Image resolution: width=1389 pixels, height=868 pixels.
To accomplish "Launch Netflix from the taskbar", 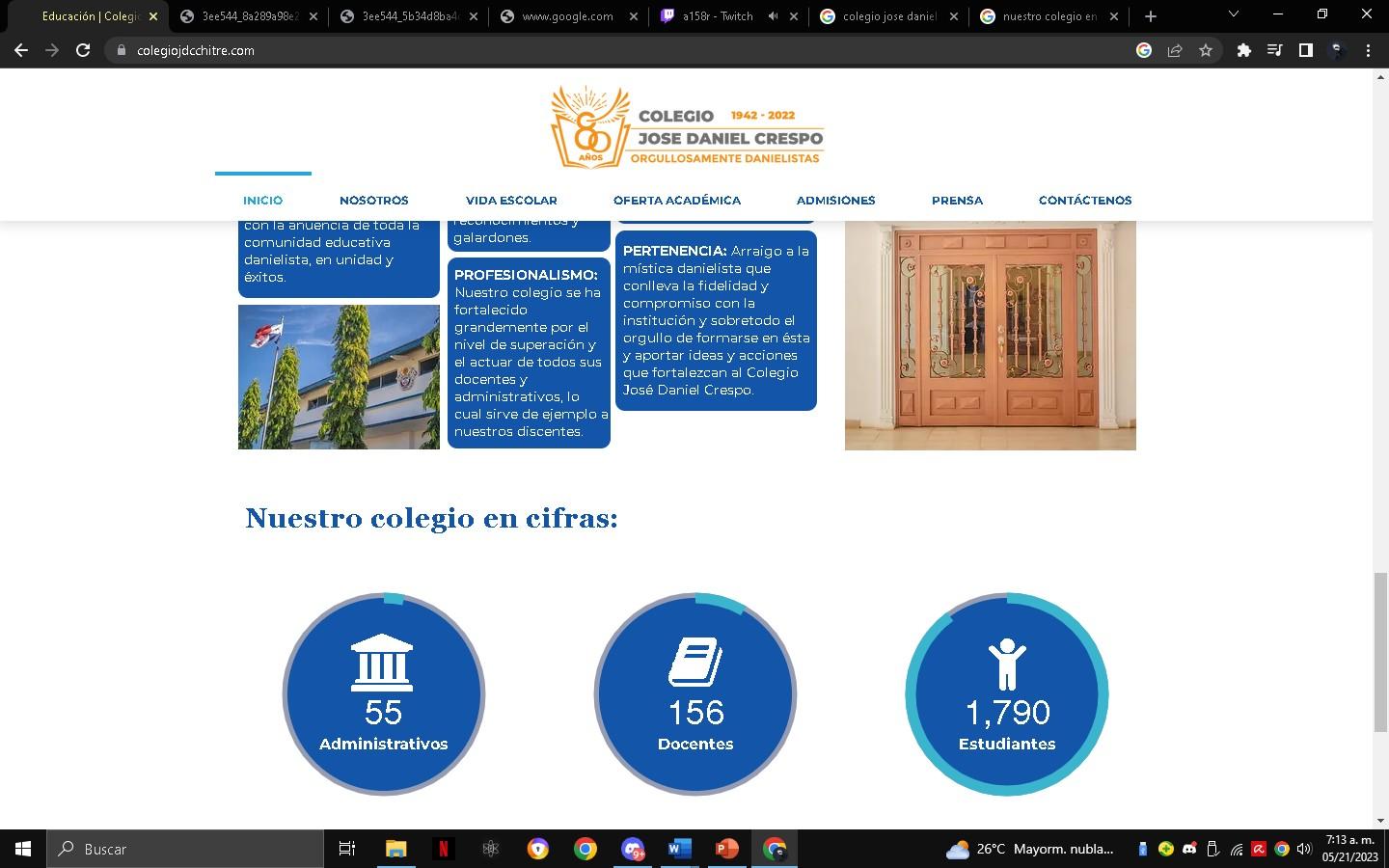I will click(x=443, y=849).
